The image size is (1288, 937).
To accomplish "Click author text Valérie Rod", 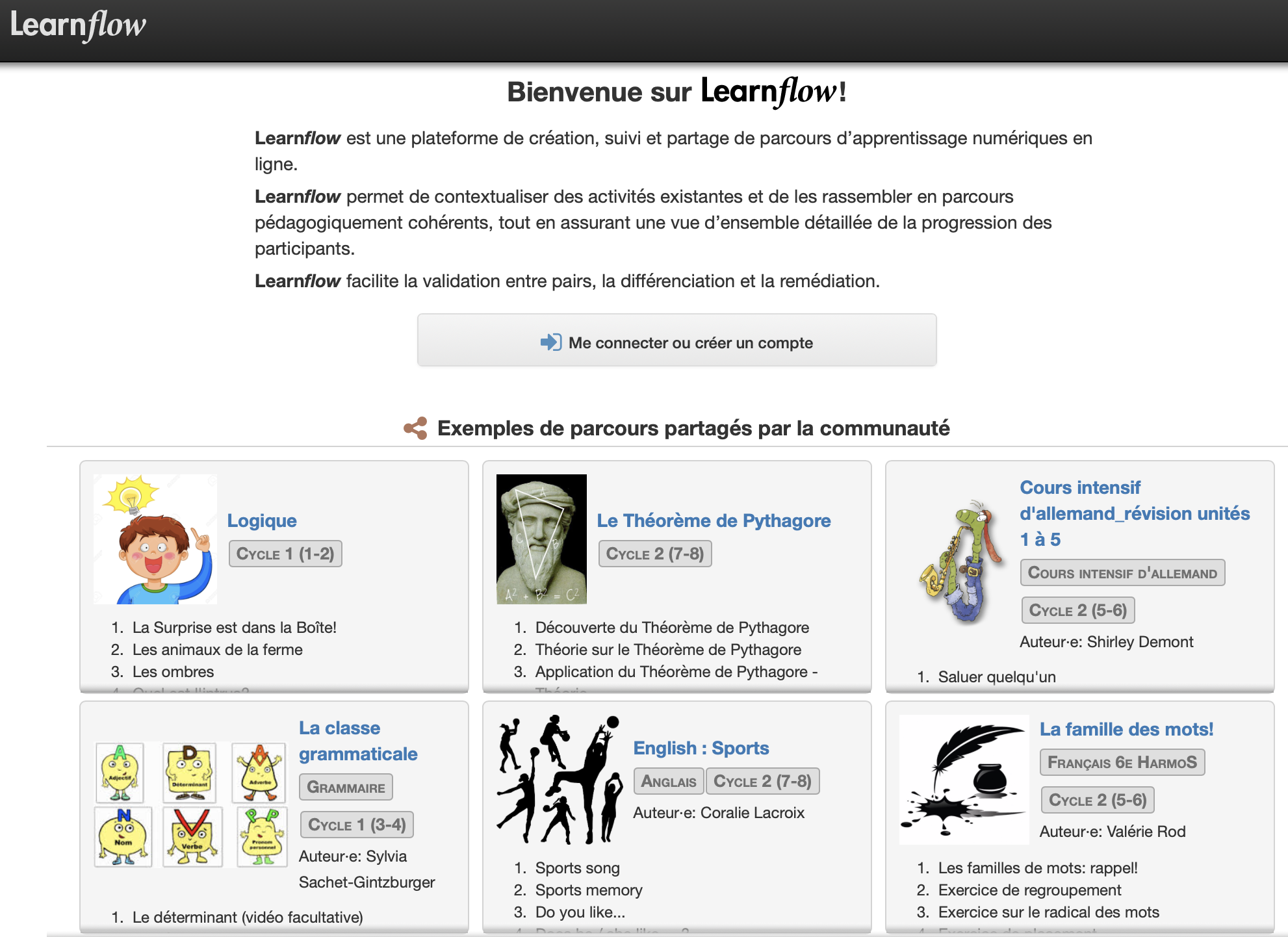I will click(1146, 832).
